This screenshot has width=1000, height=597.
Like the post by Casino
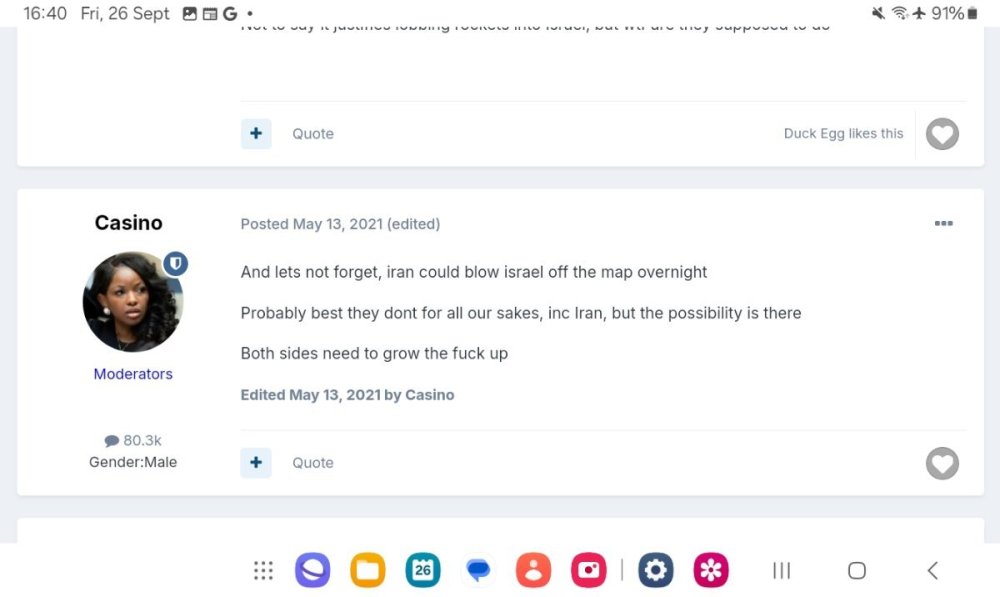point(942,463)
